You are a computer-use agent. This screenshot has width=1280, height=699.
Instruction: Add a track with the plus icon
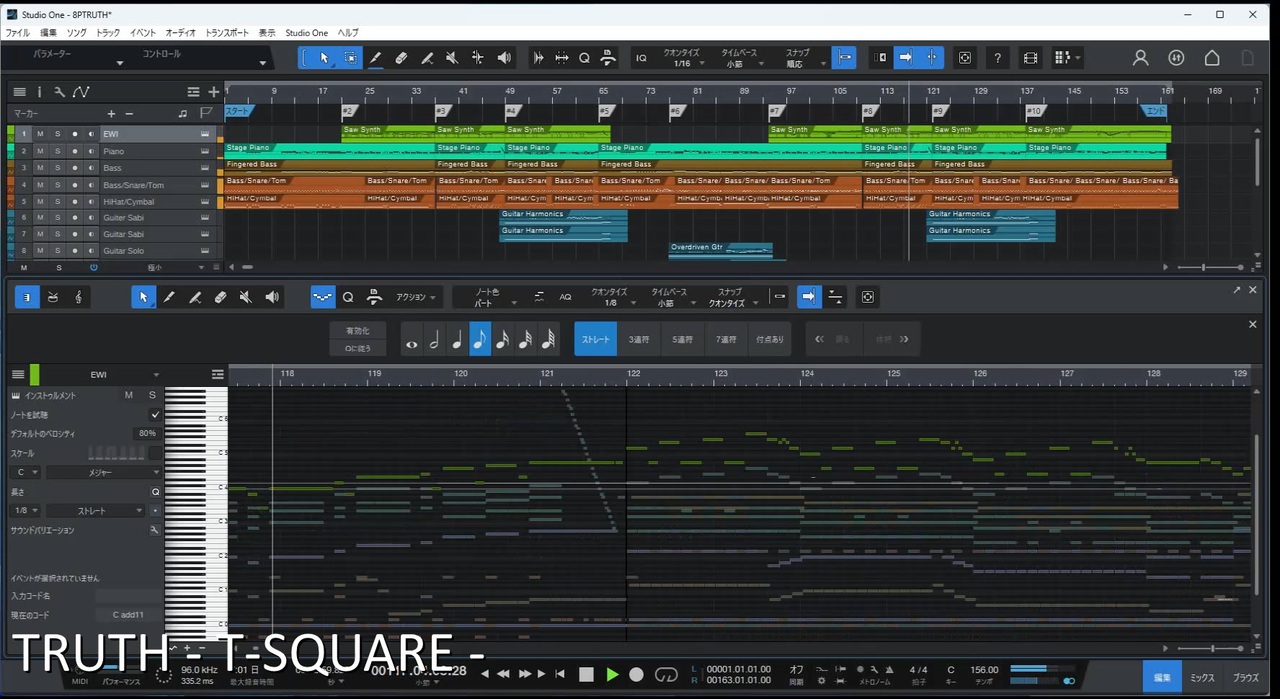click(x=213, y=92)
